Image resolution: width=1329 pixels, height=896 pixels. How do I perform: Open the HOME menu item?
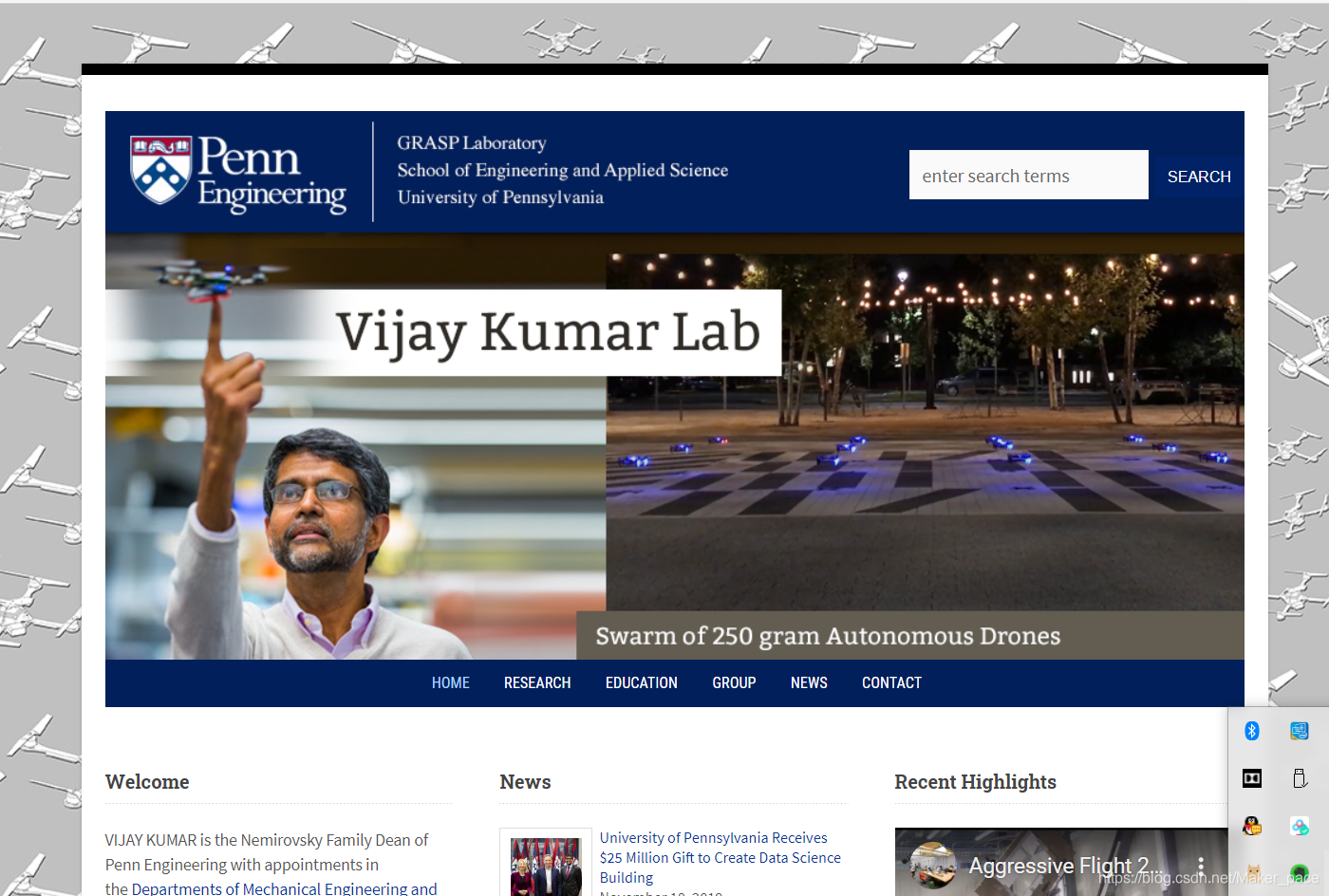pos(451,682)
